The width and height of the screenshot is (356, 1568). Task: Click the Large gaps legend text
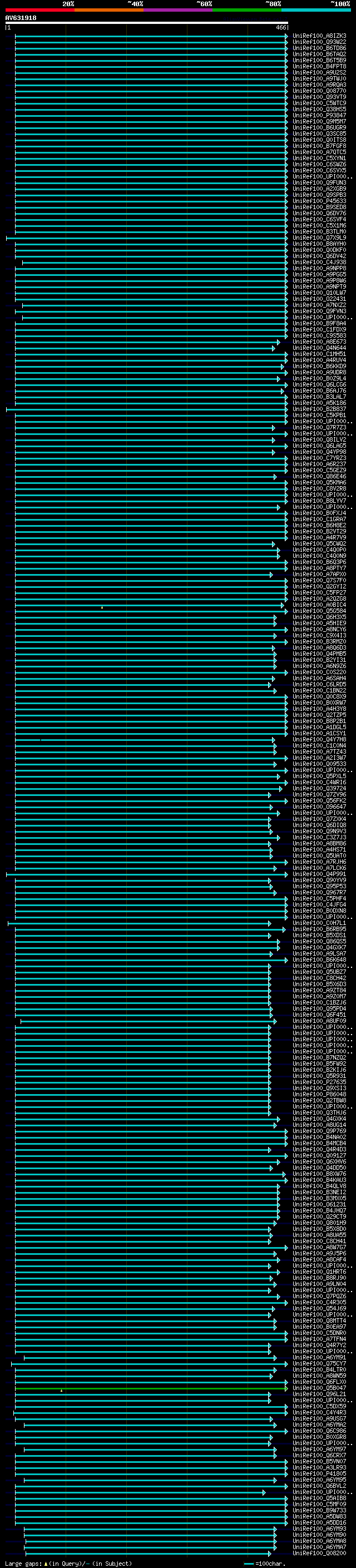pyautogui.click(x=68, y=1563)
